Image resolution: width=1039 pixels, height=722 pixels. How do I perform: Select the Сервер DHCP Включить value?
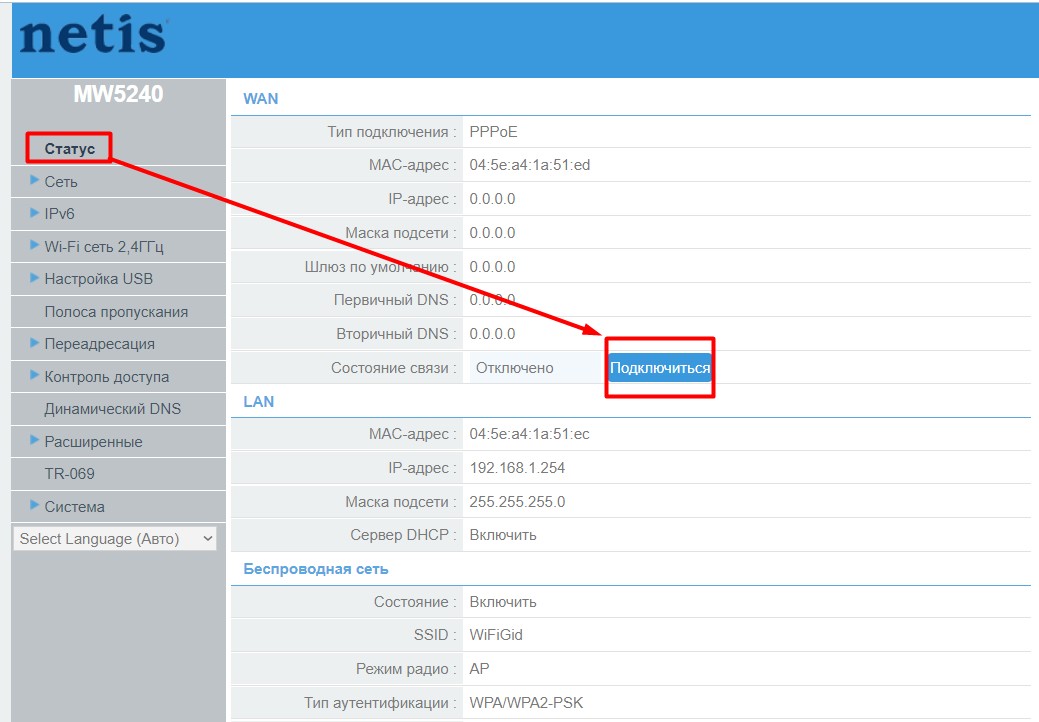coord(503,535)
